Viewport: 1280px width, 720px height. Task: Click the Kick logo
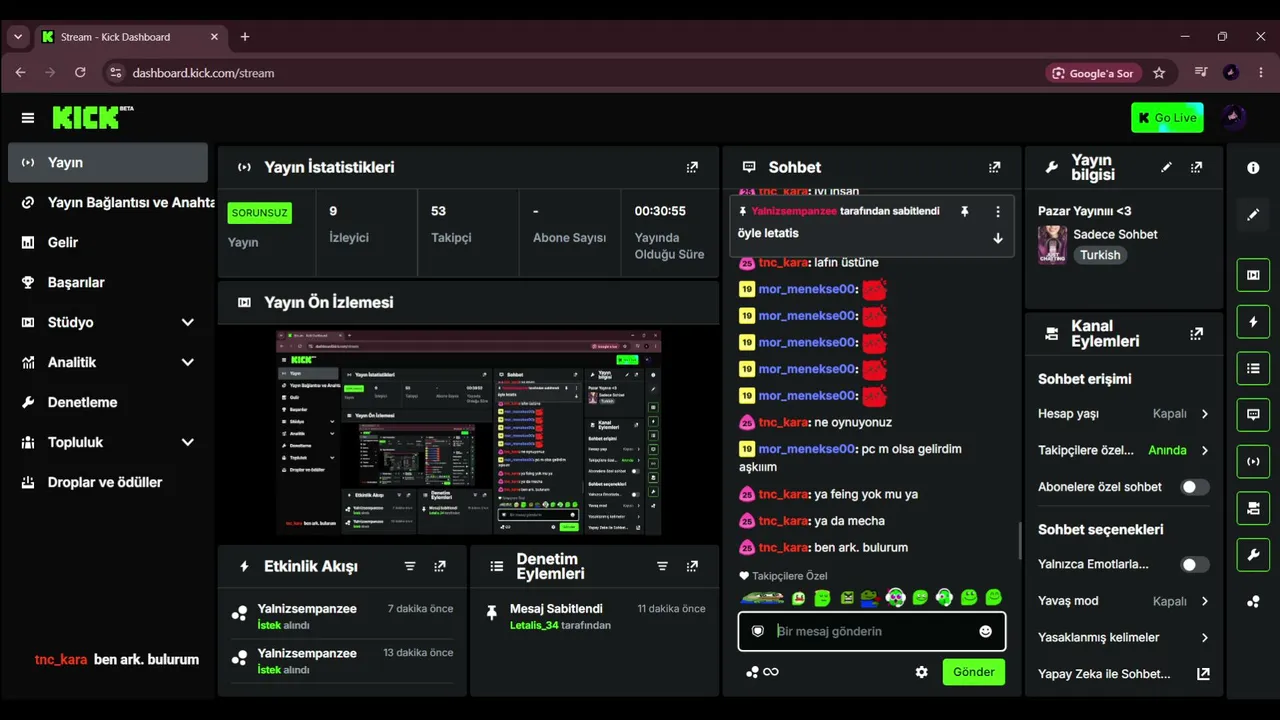click(x=92, y=117)
